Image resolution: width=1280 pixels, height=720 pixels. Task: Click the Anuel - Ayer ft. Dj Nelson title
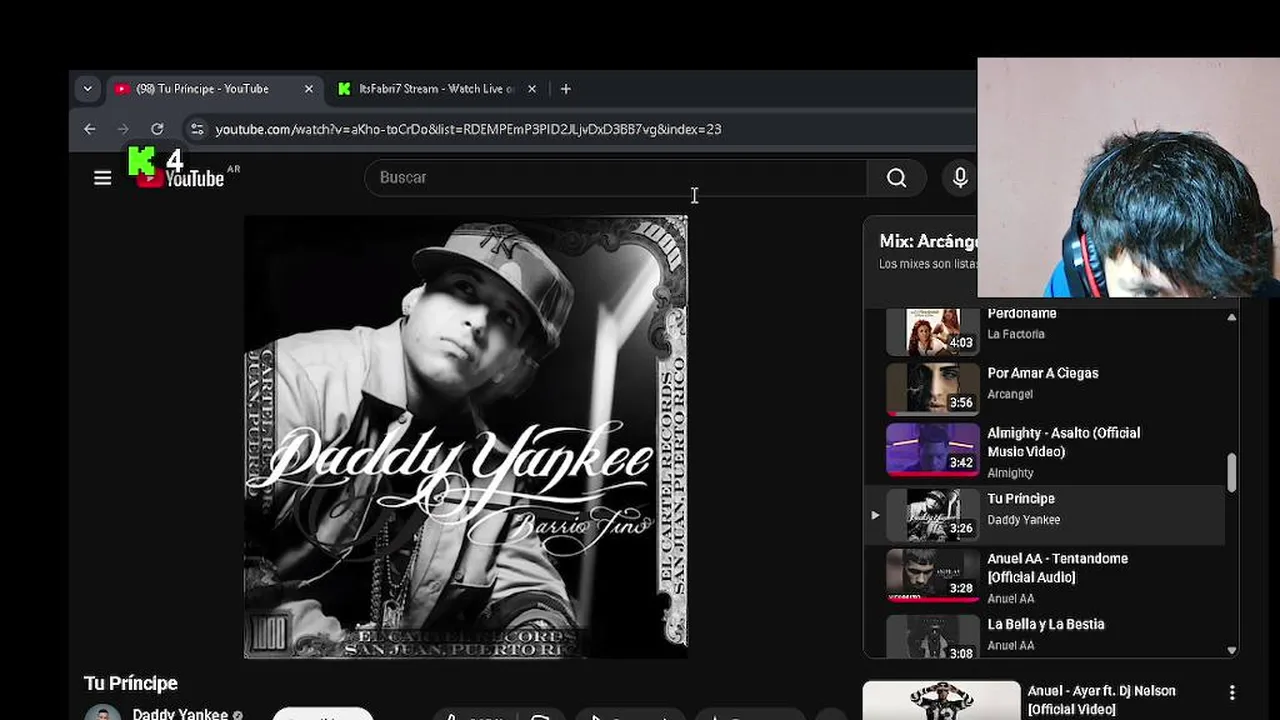[1101, 700]
